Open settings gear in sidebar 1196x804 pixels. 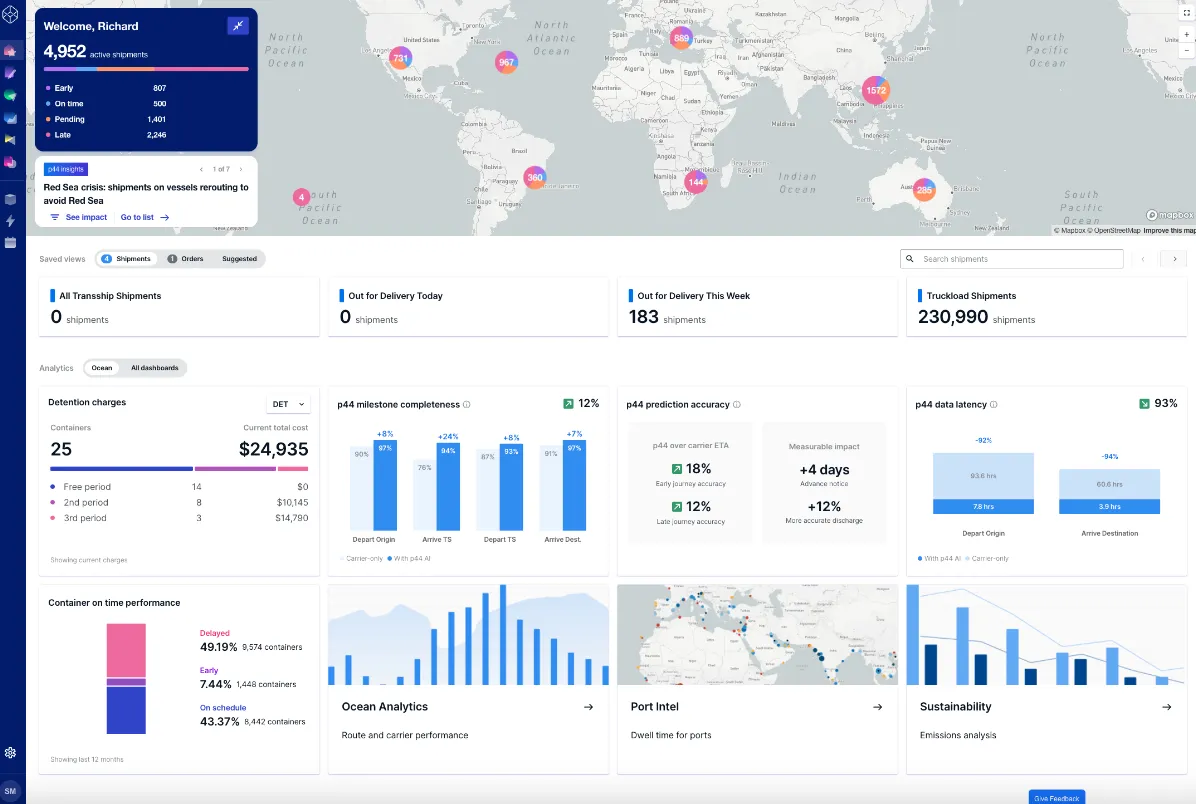coord(10,753)
